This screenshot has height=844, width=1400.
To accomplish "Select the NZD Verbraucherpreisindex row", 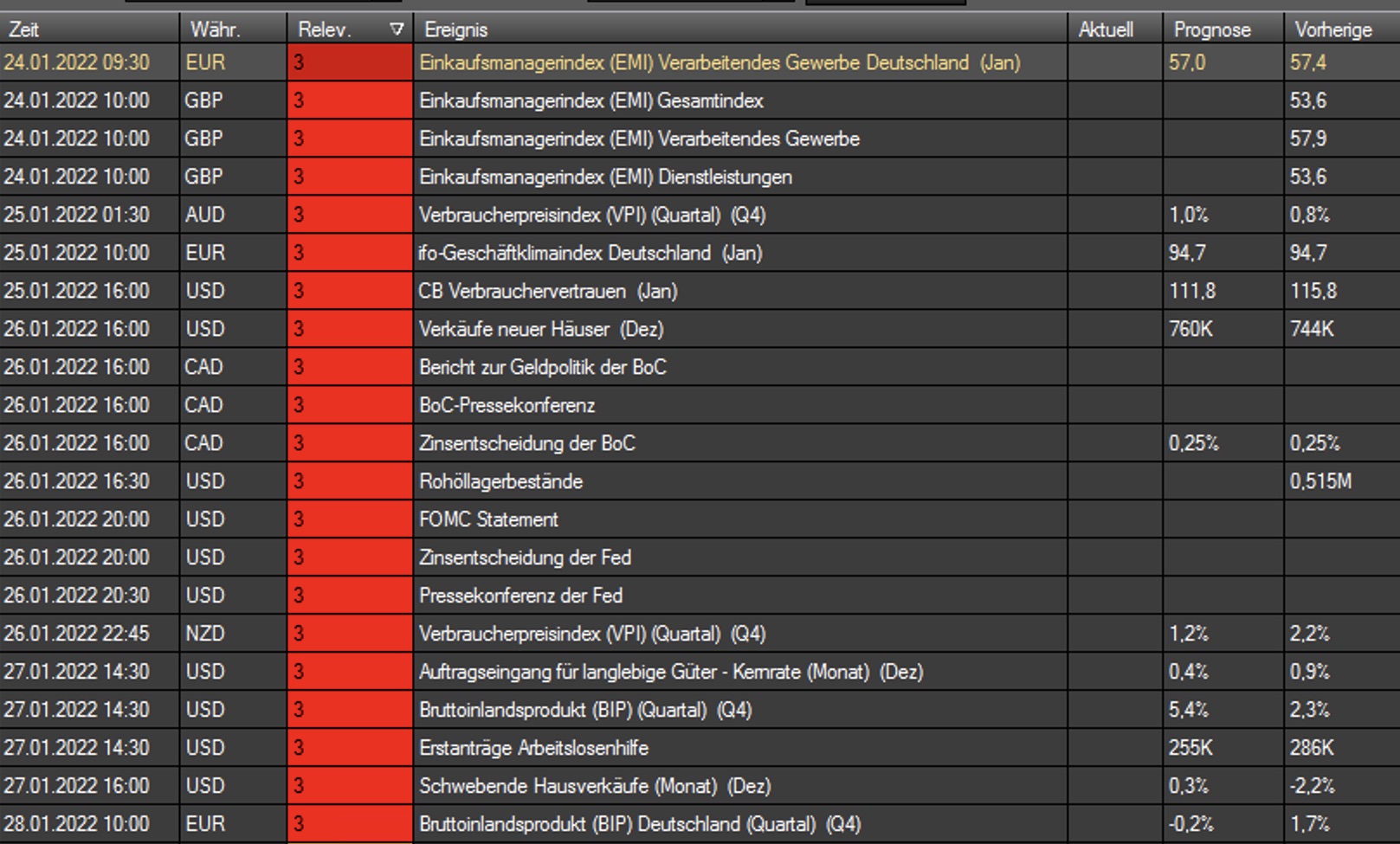I will (592, 634).
